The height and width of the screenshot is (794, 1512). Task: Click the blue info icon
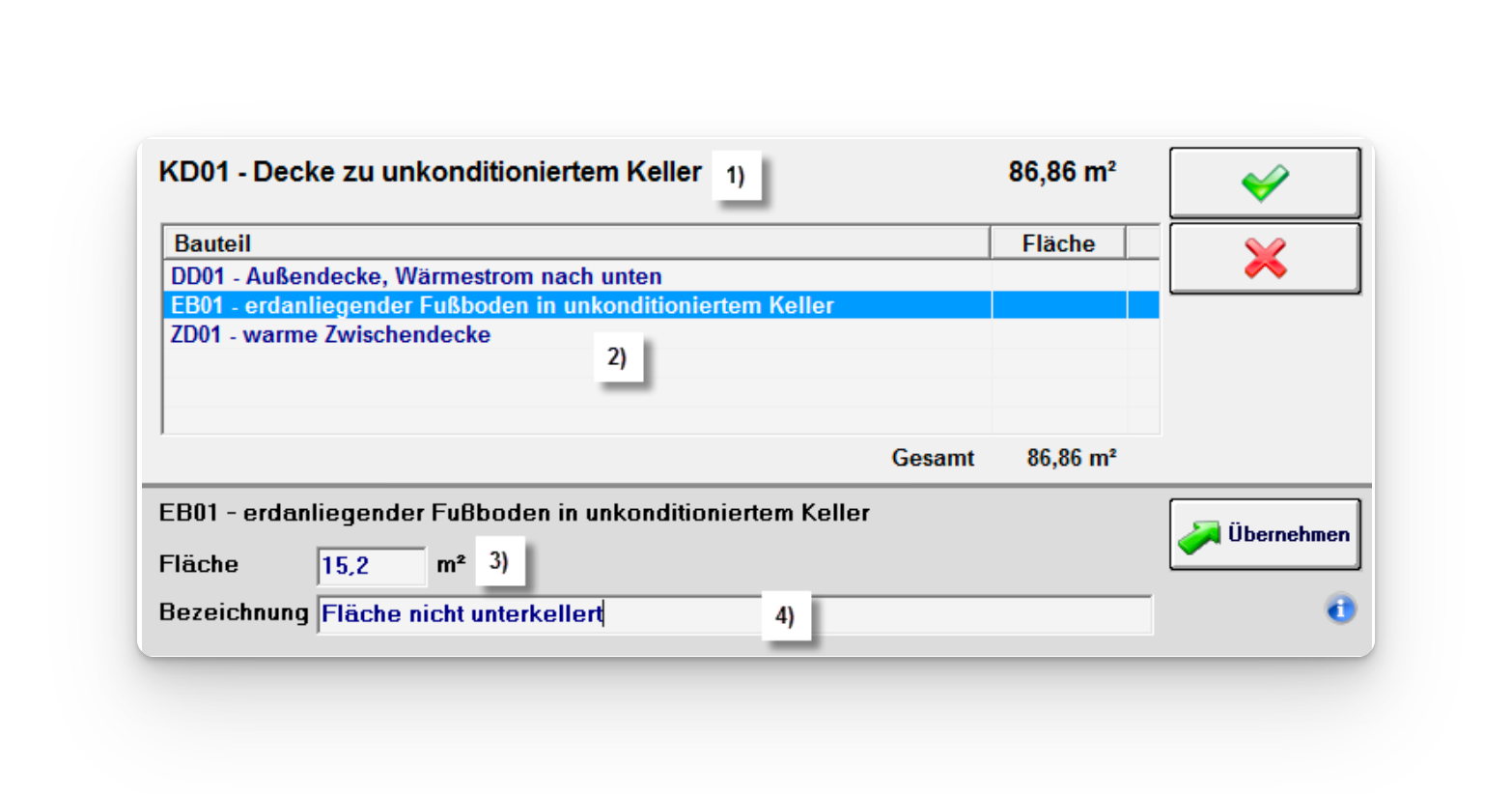(1340, 610)
